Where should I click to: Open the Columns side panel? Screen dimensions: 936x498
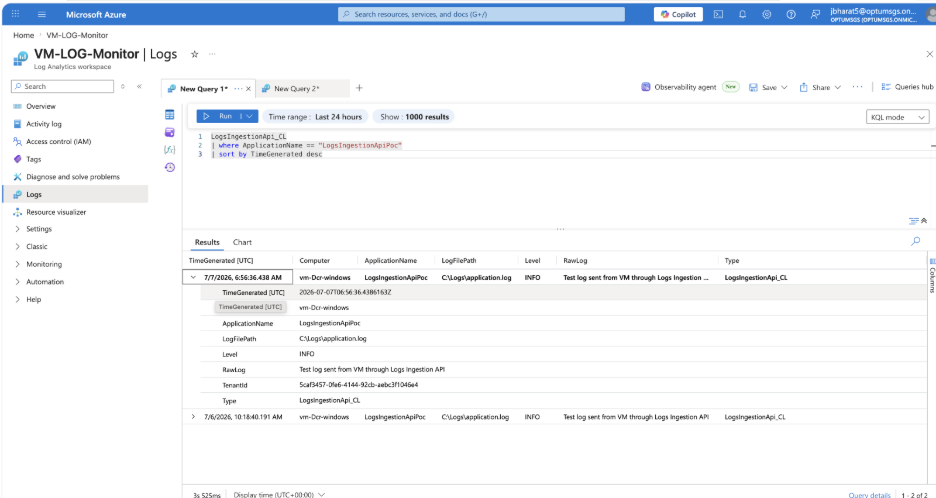point(932,276)
